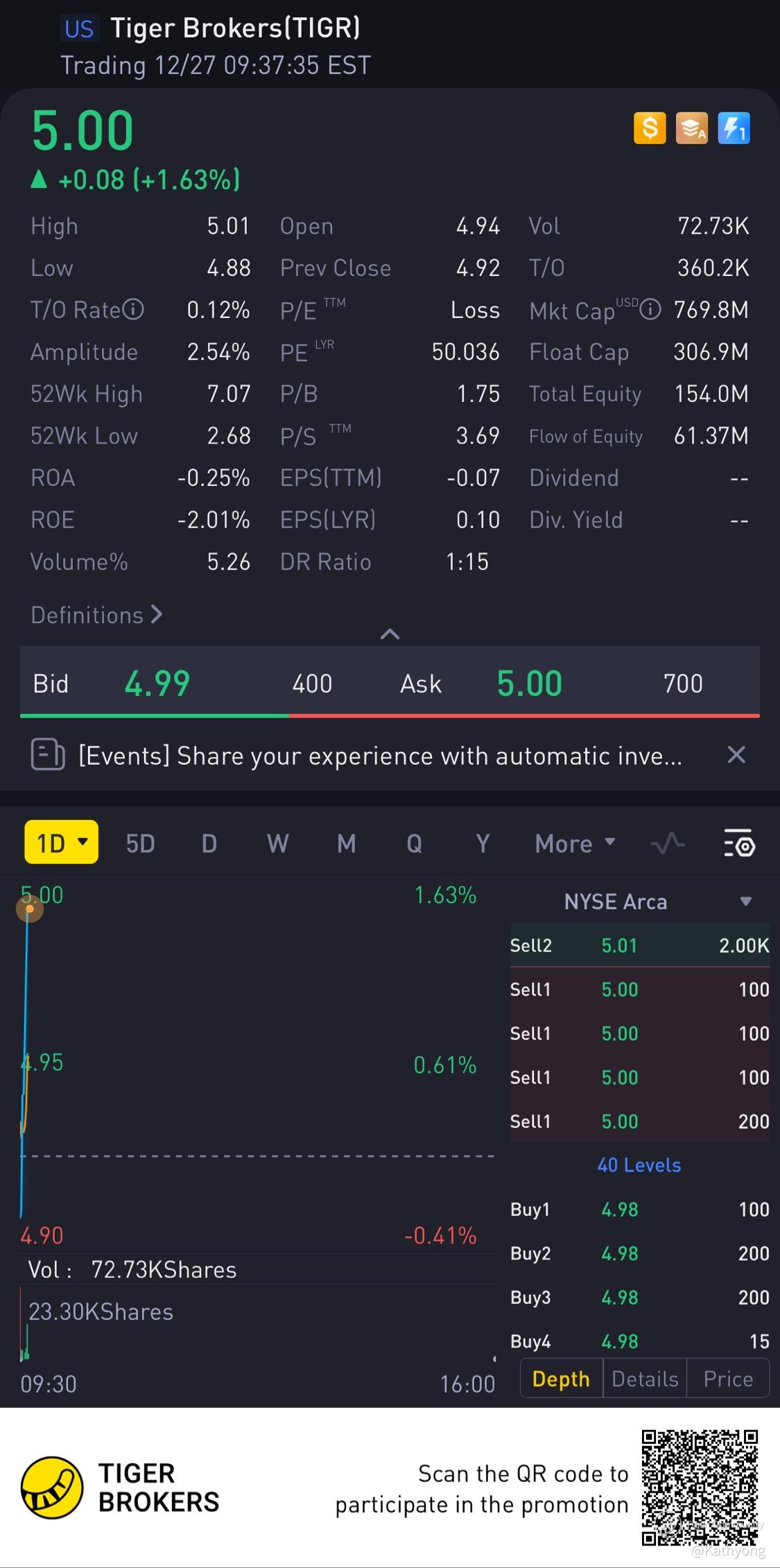Tap the Events notice document icon

47,754
